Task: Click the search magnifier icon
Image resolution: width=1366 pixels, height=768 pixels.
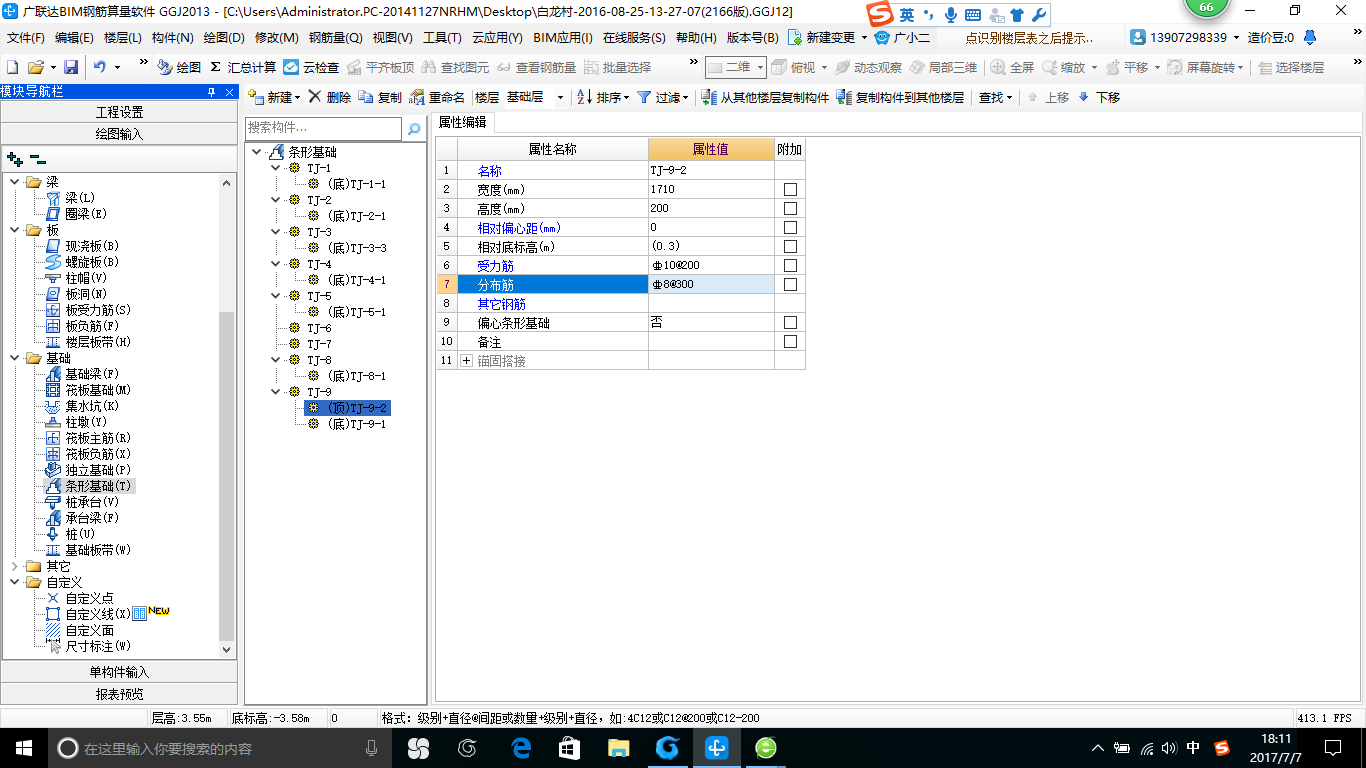Action: click(414, 129)
